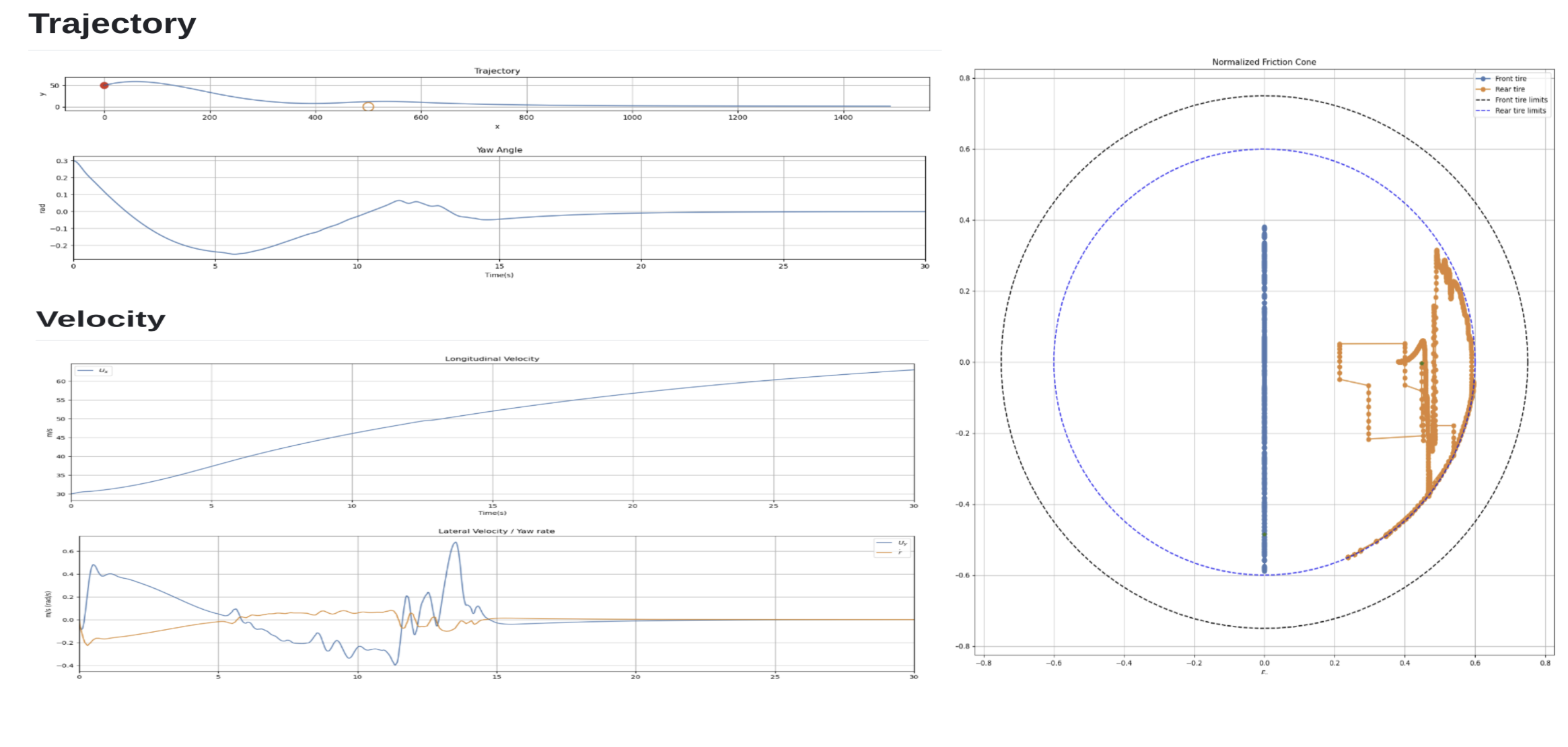The width and height of the screenshot is (1568, 747).
Task: Click the dashed black front tire limit circle
Action: tap(1265, 96)
